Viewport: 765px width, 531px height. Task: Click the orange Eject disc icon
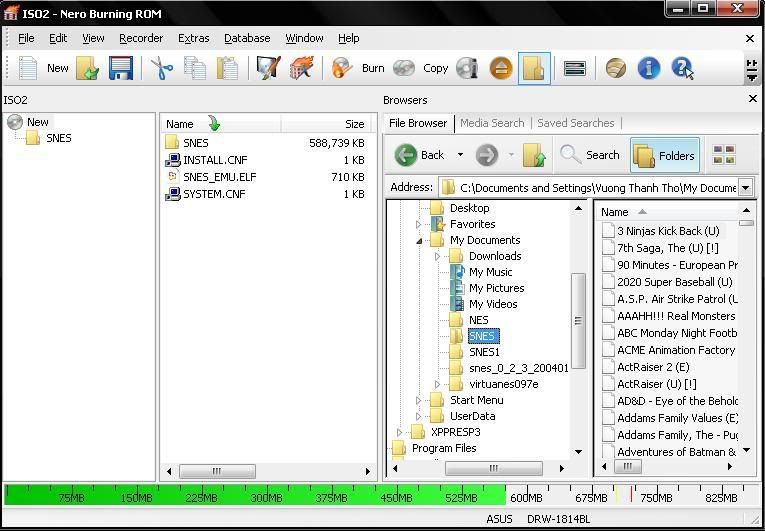(x=501, y=68)
